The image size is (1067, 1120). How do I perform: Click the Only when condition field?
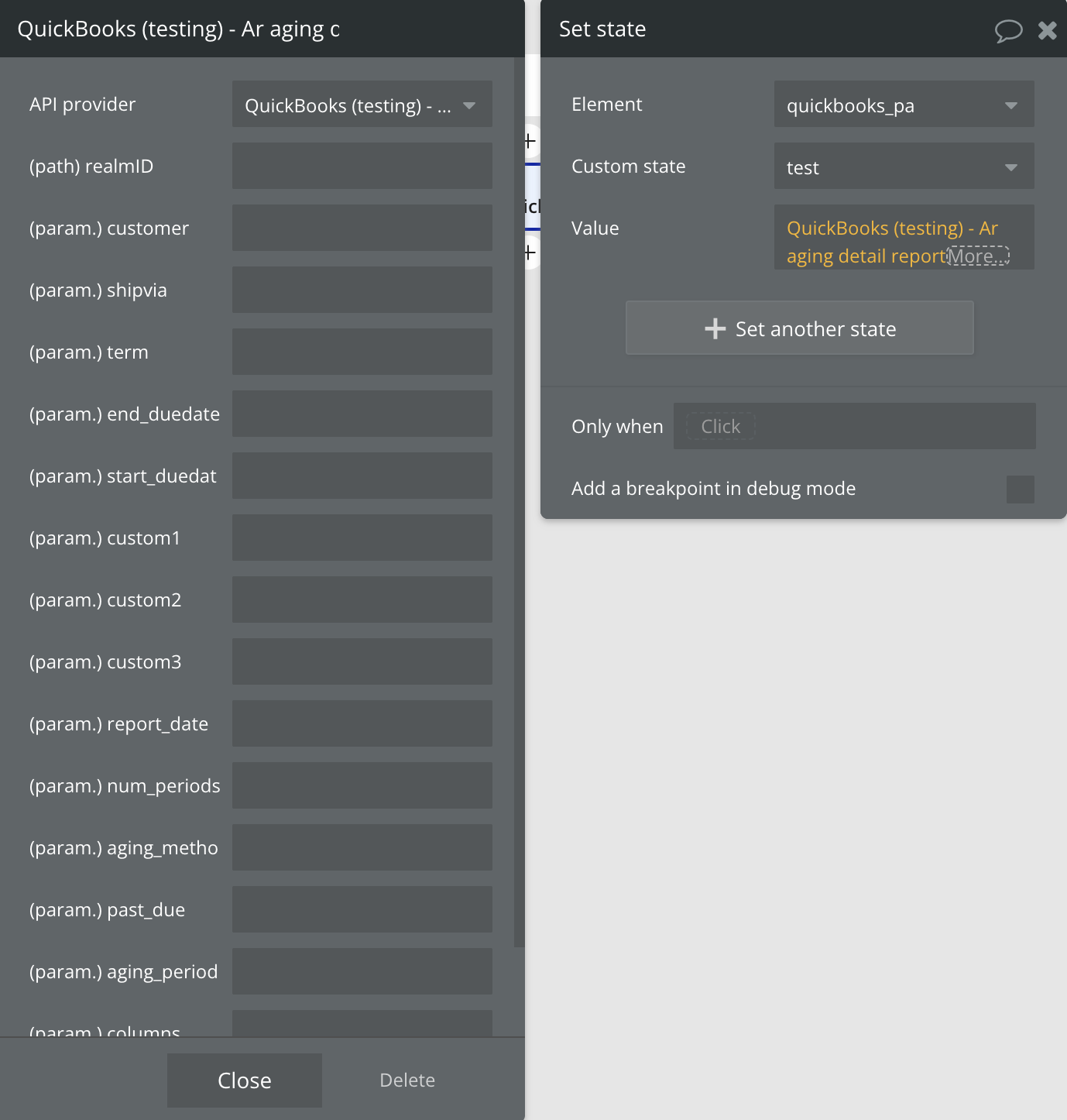click(855, 426)
